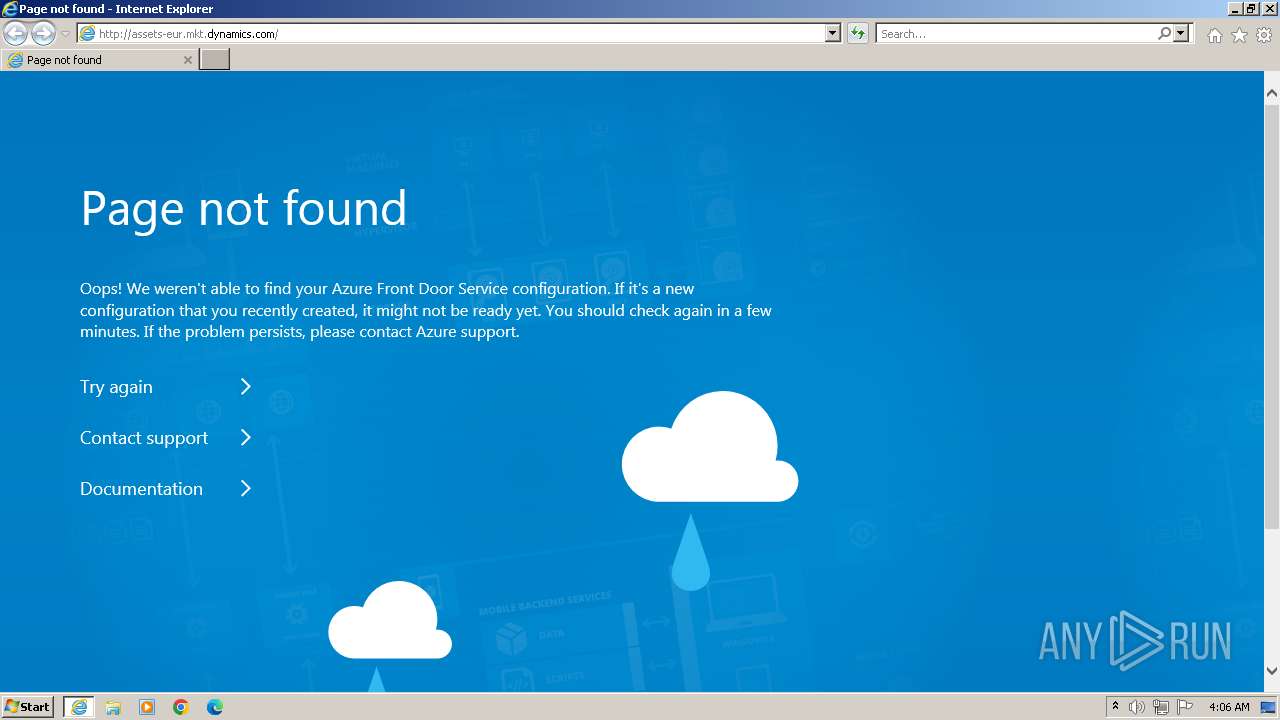Click the magnifier search icon
1280x720 pixels.
1165,34
